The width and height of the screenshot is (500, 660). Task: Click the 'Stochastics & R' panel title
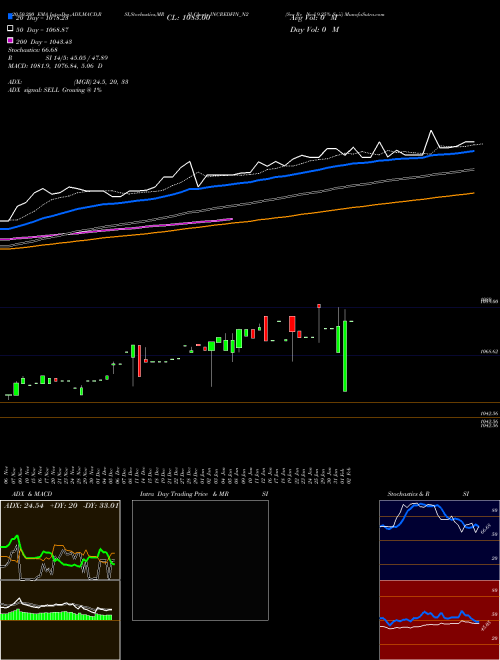(408, 494)
